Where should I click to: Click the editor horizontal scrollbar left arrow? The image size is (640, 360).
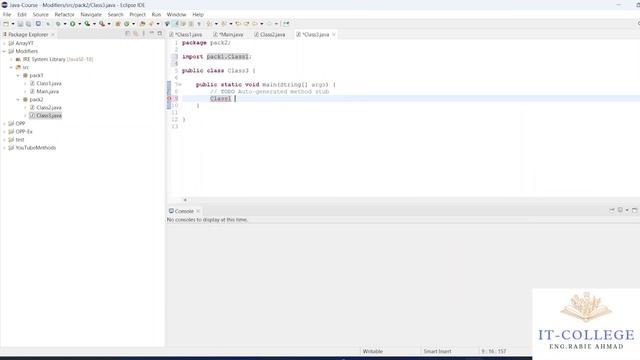pyautogui.click(x=185, y=200)
